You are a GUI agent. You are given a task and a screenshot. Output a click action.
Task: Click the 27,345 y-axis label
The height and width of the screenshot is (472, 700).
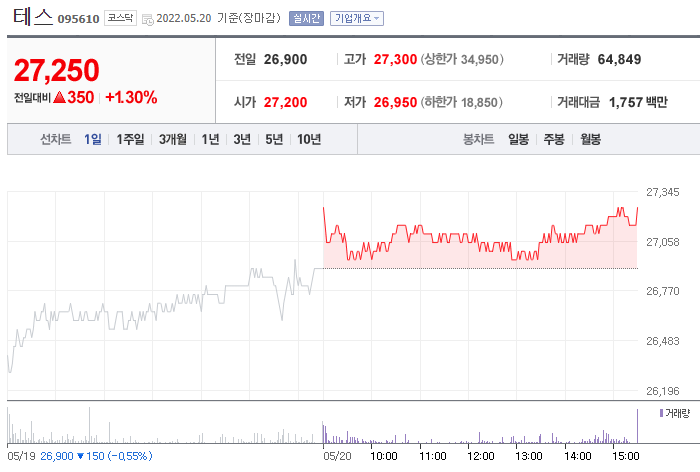[x=662, y=192]
